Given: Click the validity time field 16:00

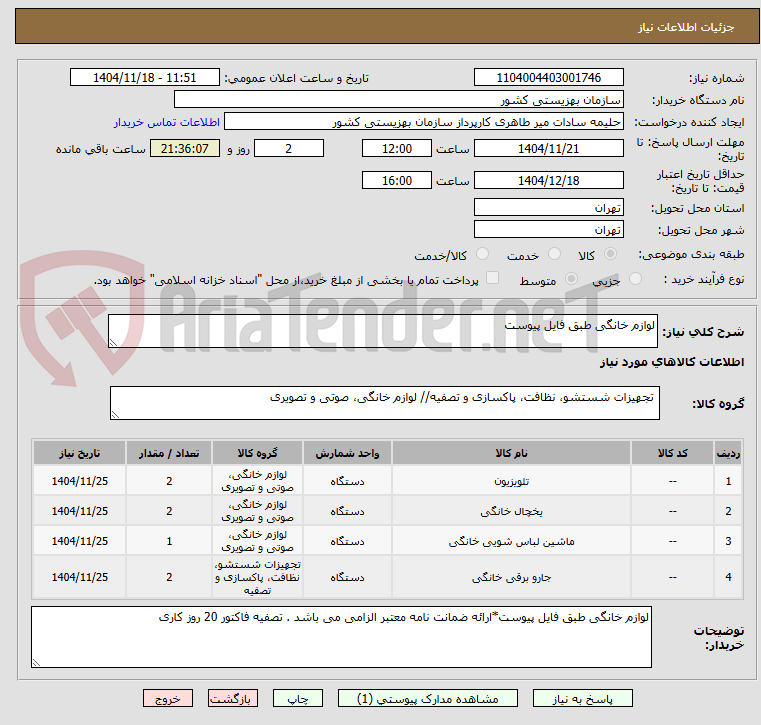Looking at the screenshot, I should pyautogui.click(x=397, y=181).
